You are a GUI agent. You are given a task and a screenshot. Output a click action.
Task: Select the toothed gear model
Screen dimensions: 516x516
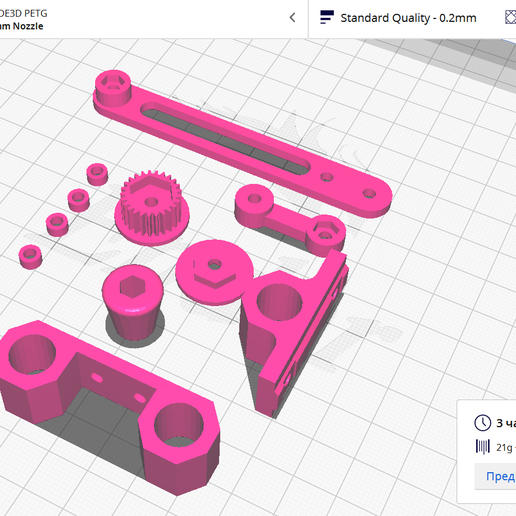click(152, 208)
